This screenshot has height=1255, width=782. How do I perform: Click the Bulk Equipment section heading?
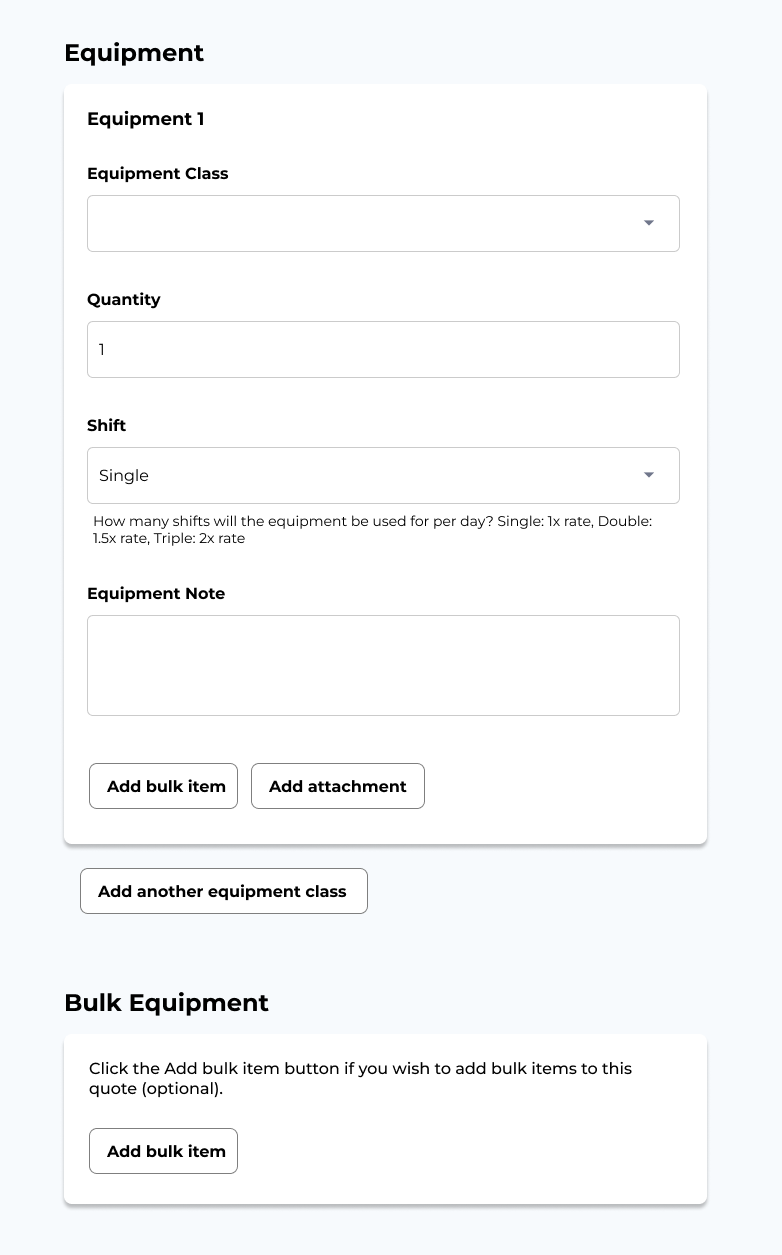pyautogui.click(x=167, y=1003)
